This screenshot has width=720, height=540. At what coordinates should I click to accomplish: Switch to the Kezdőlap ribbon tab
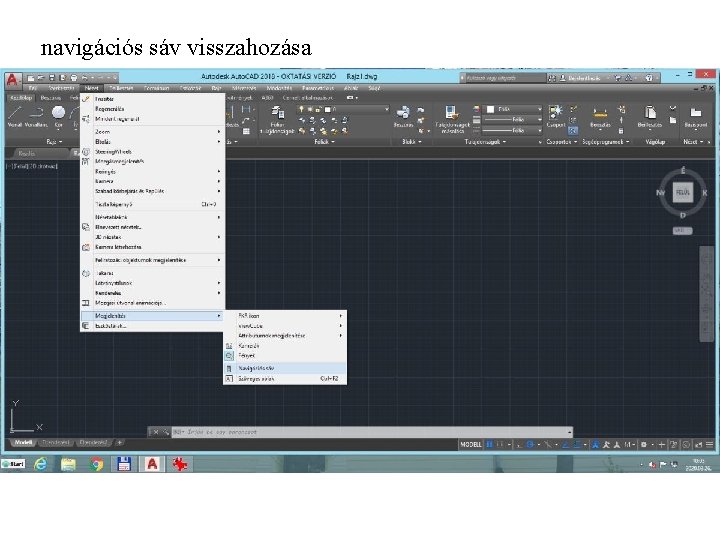[21, 98]
